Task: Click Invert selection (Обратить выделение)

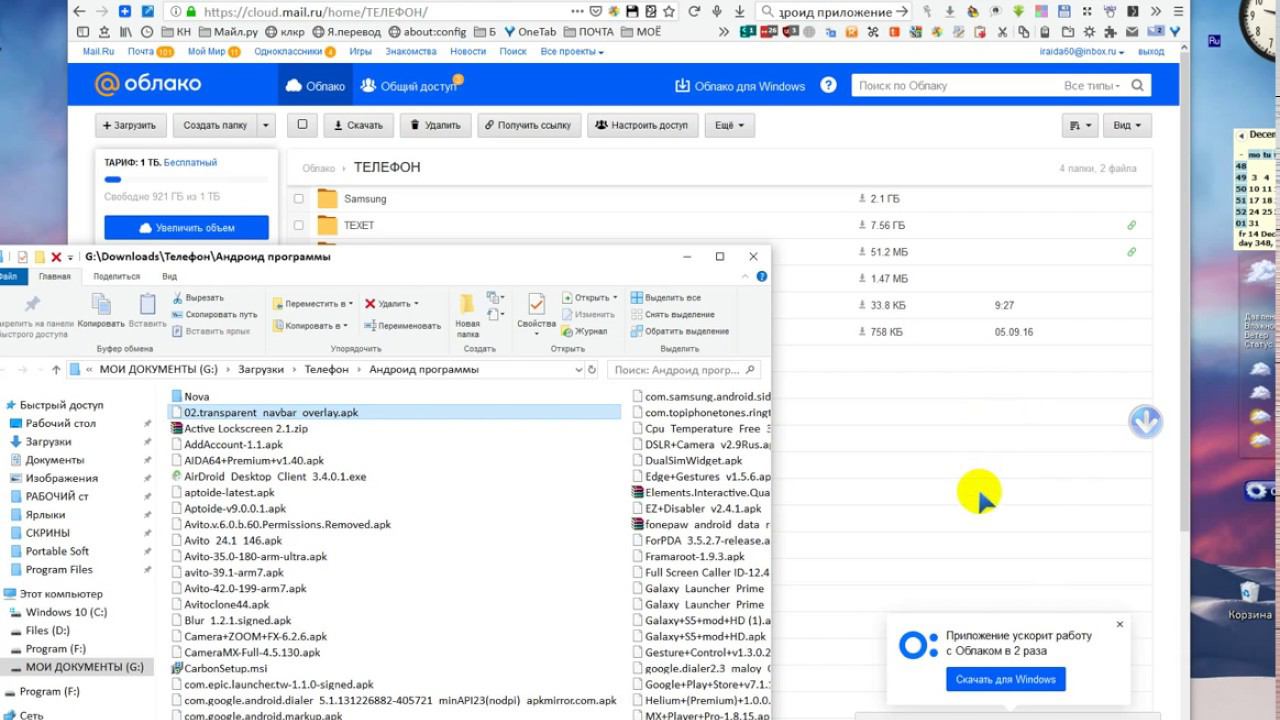Action: point(679,331)
